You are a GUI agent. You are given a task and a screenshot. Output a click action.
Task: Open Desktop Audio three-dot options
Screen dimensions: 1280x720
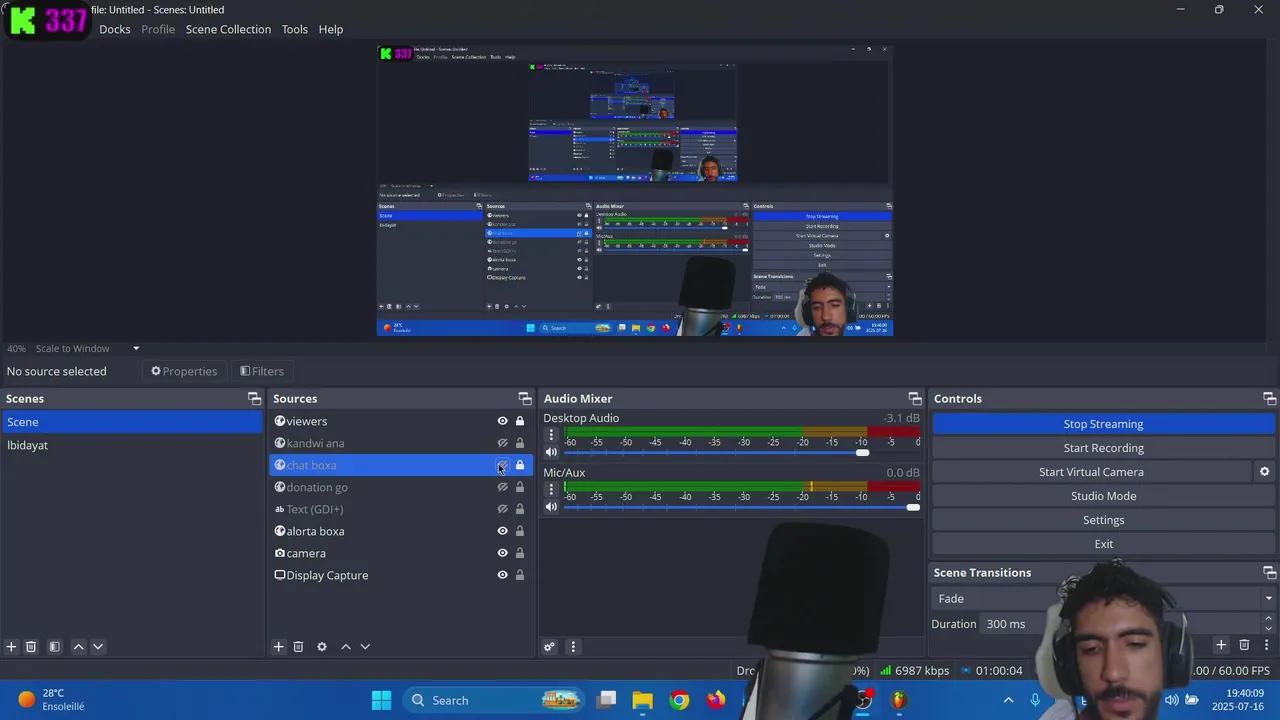tap(551, 435)
